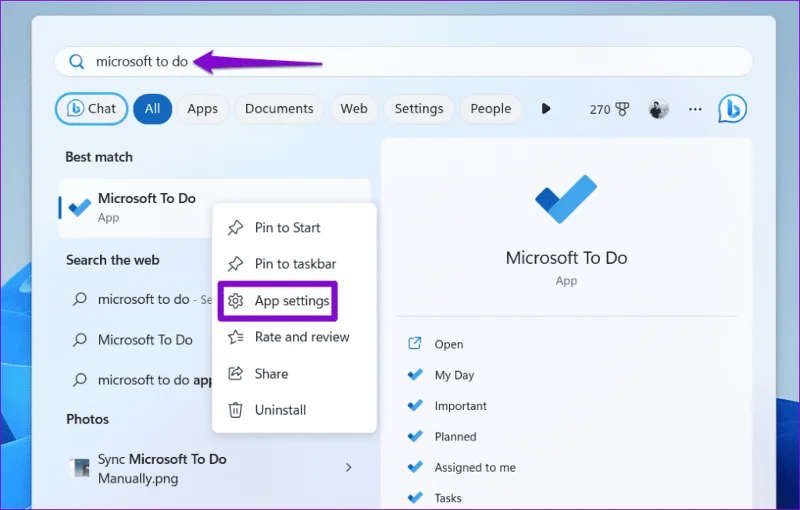800x510 pixels.
Task: Click the Microsoft To Do checkmark icon in best match
Action: (80, 207)
